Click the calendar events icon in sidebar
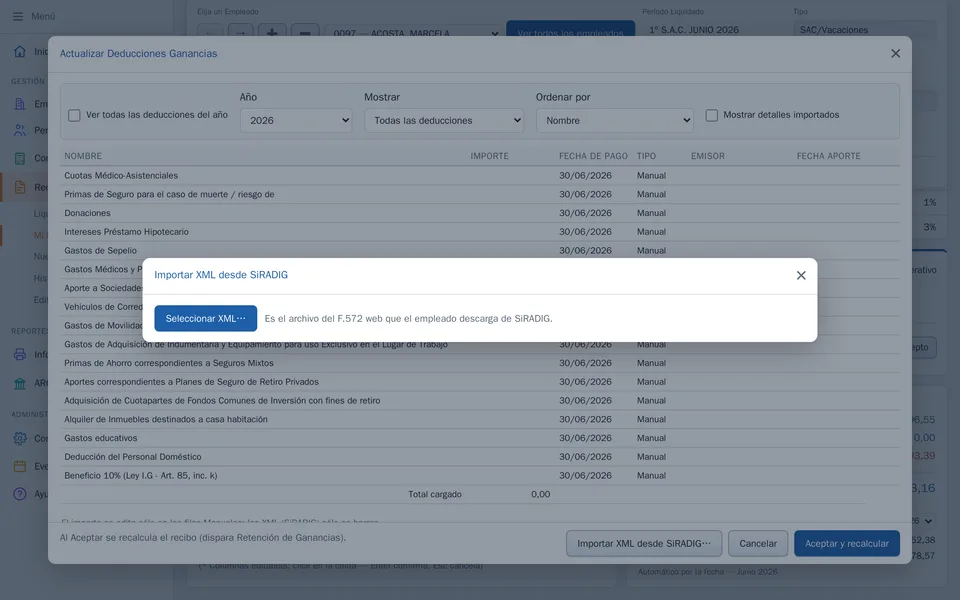This screenshot has width=960, height=600. tap(20, 466)
